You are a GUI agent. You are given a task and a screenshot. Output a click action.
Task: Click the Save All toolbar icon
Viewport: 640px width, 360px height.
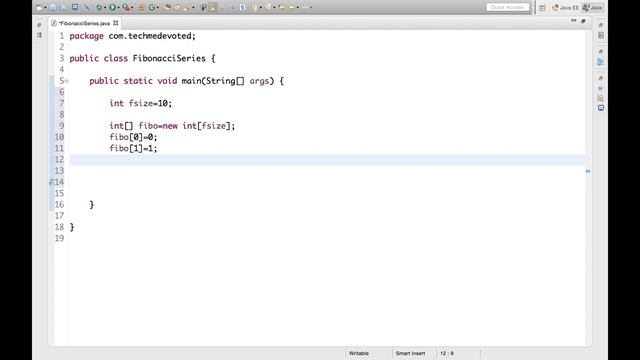tap(63, 7)
